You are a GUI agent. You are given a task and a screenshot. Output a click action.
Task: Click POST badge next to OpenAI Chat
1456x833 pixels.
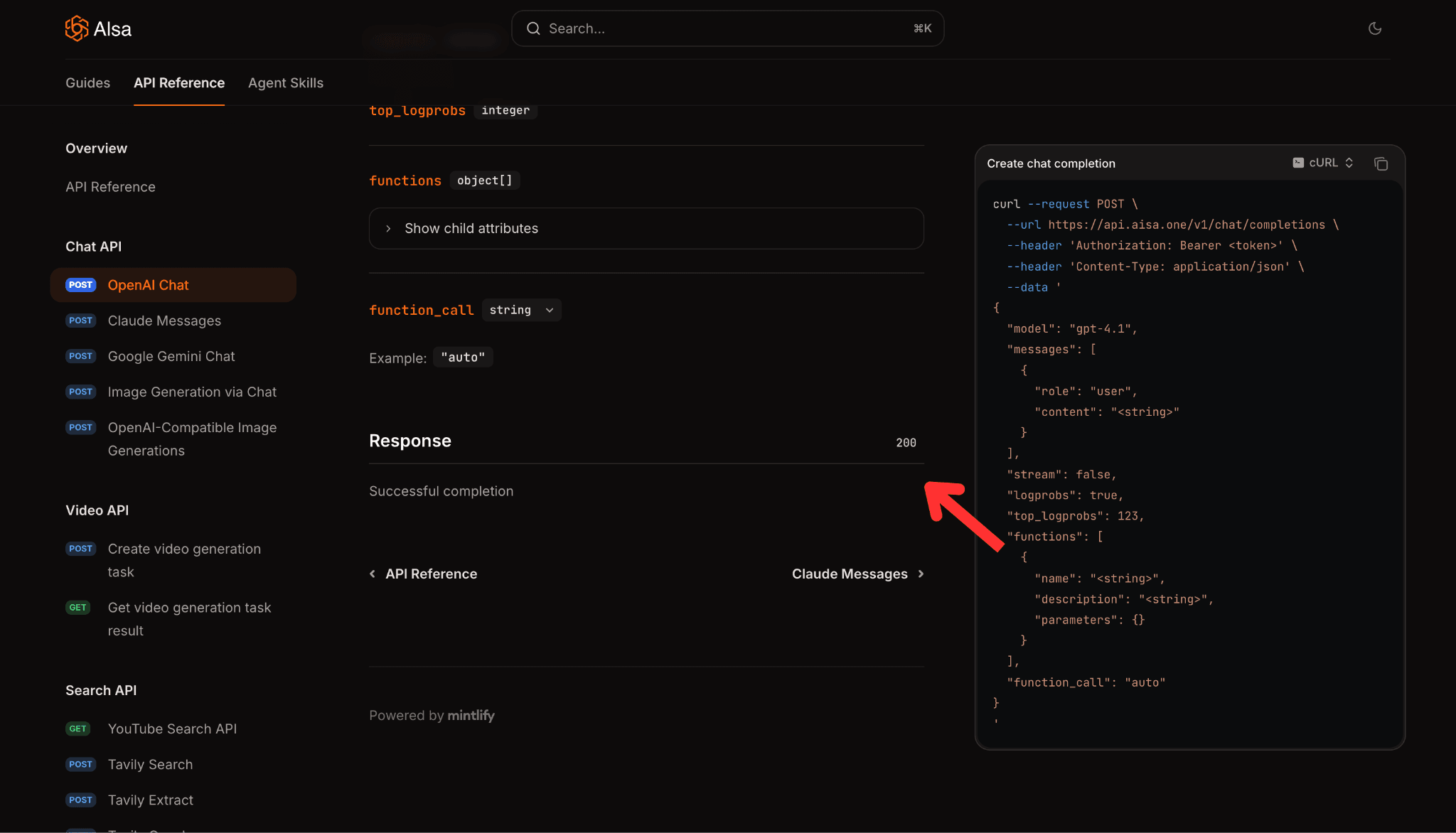(x=80, y=285)
